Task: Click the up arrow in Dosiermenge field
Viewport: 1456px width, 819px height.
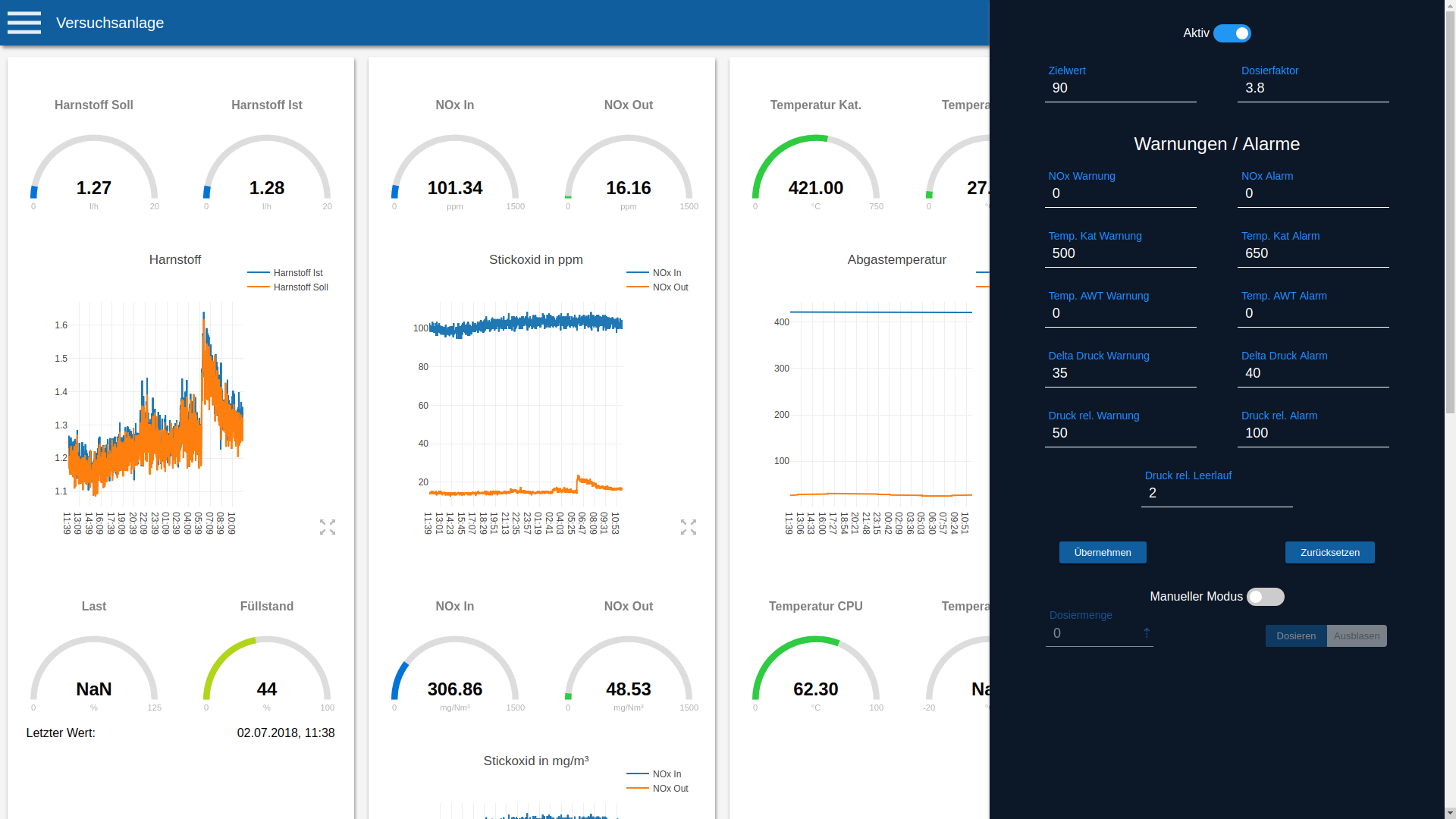Action: click(x=1147, y=633)
